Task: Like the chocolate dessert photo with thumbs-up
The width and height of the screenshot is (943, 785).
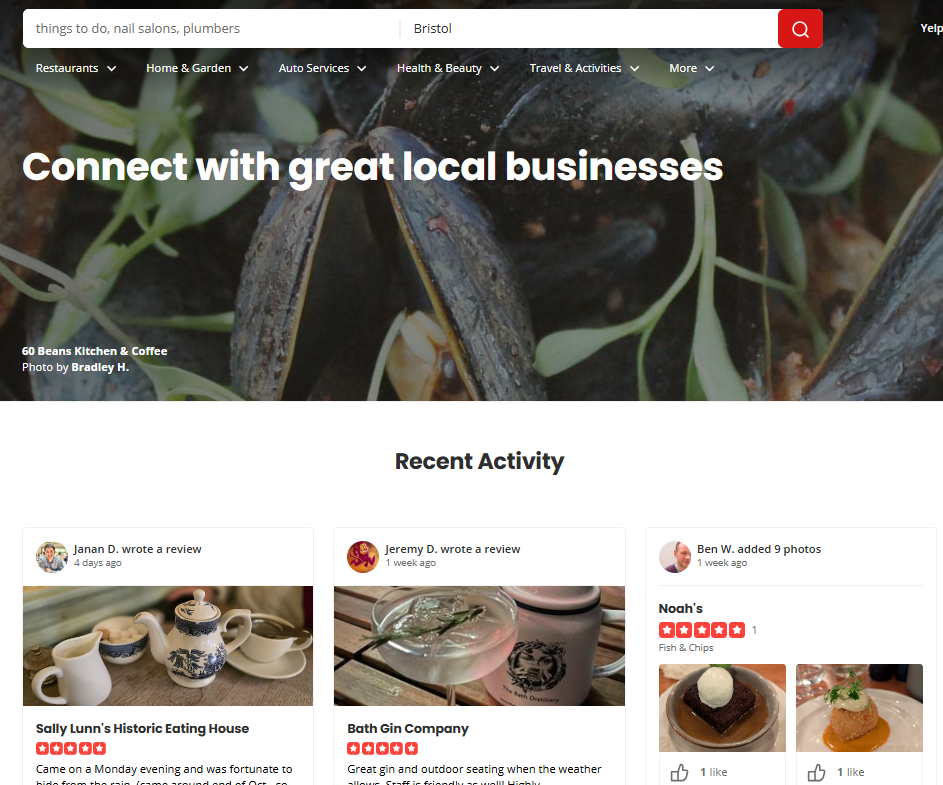Action: pos(680,772)
